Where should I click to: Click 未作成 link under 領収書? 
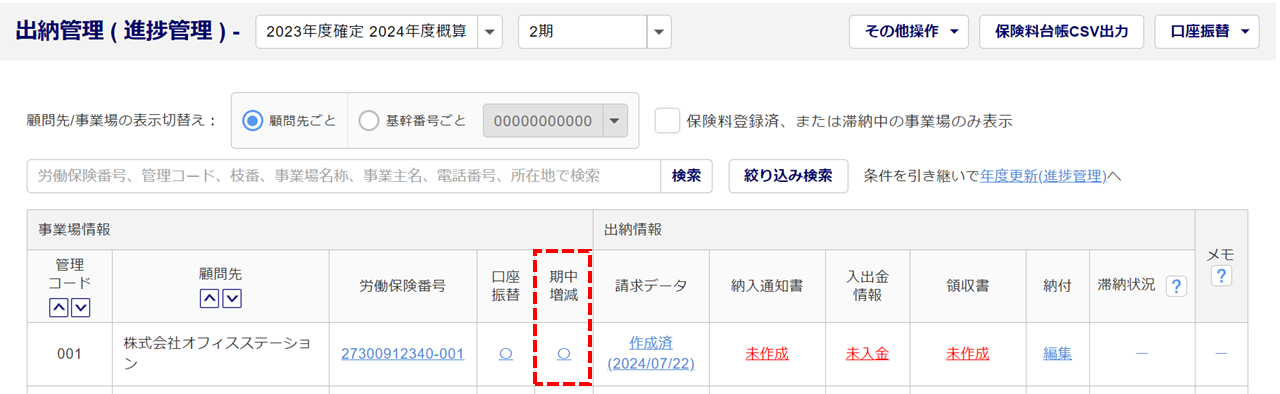[968, 354]
